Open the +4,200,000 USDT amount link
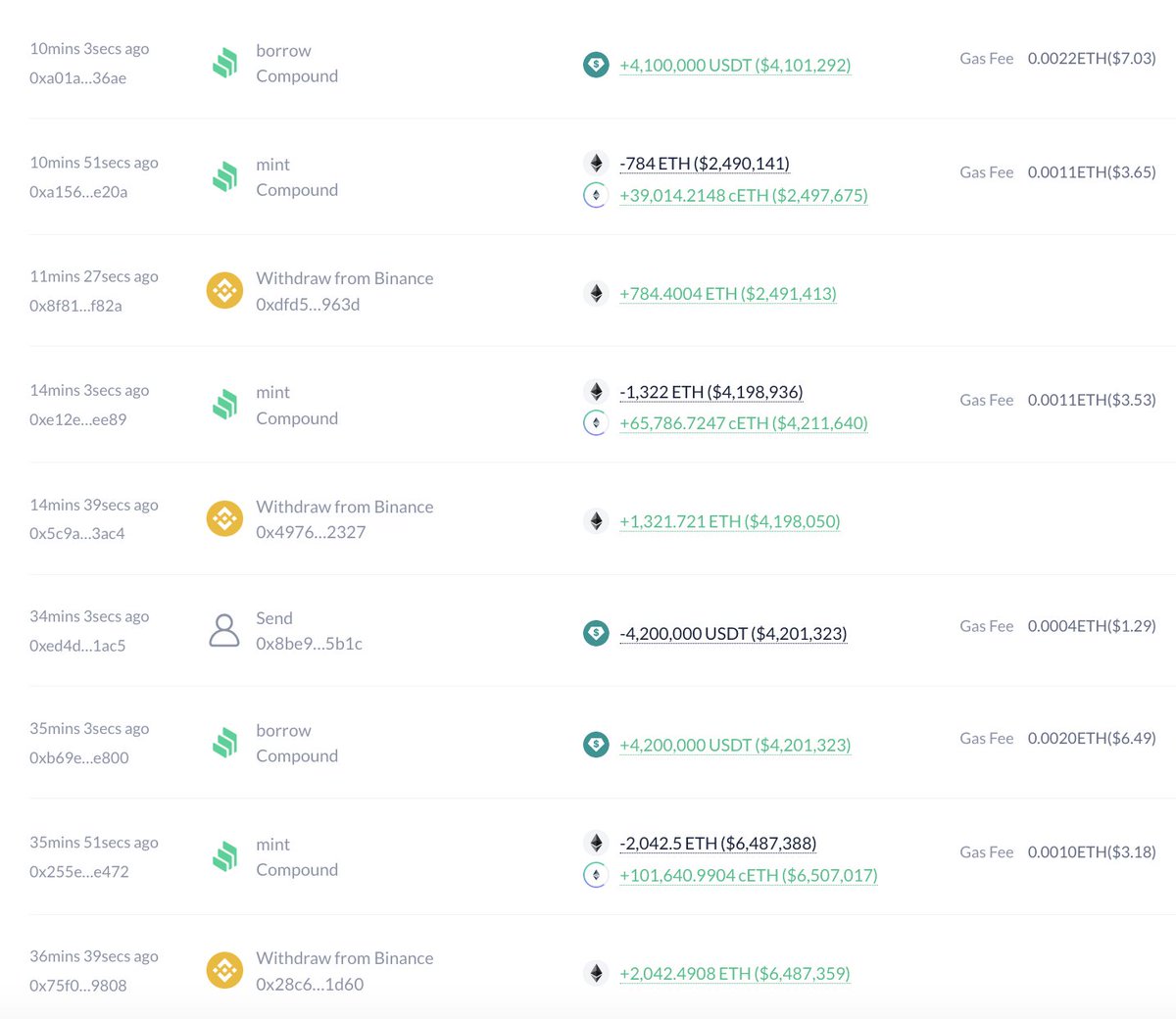1176x1019 pixels. 735,746
